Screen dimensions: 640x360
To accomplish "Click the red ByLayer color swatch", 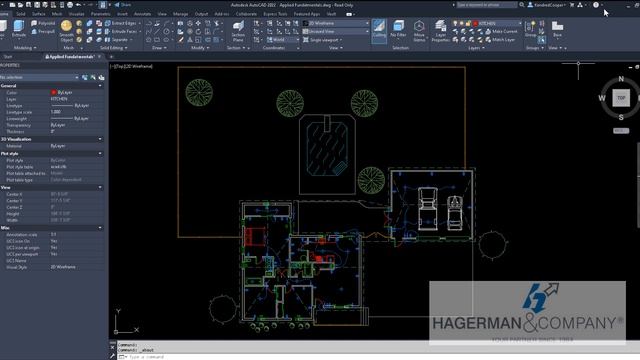I will point(53,93).
